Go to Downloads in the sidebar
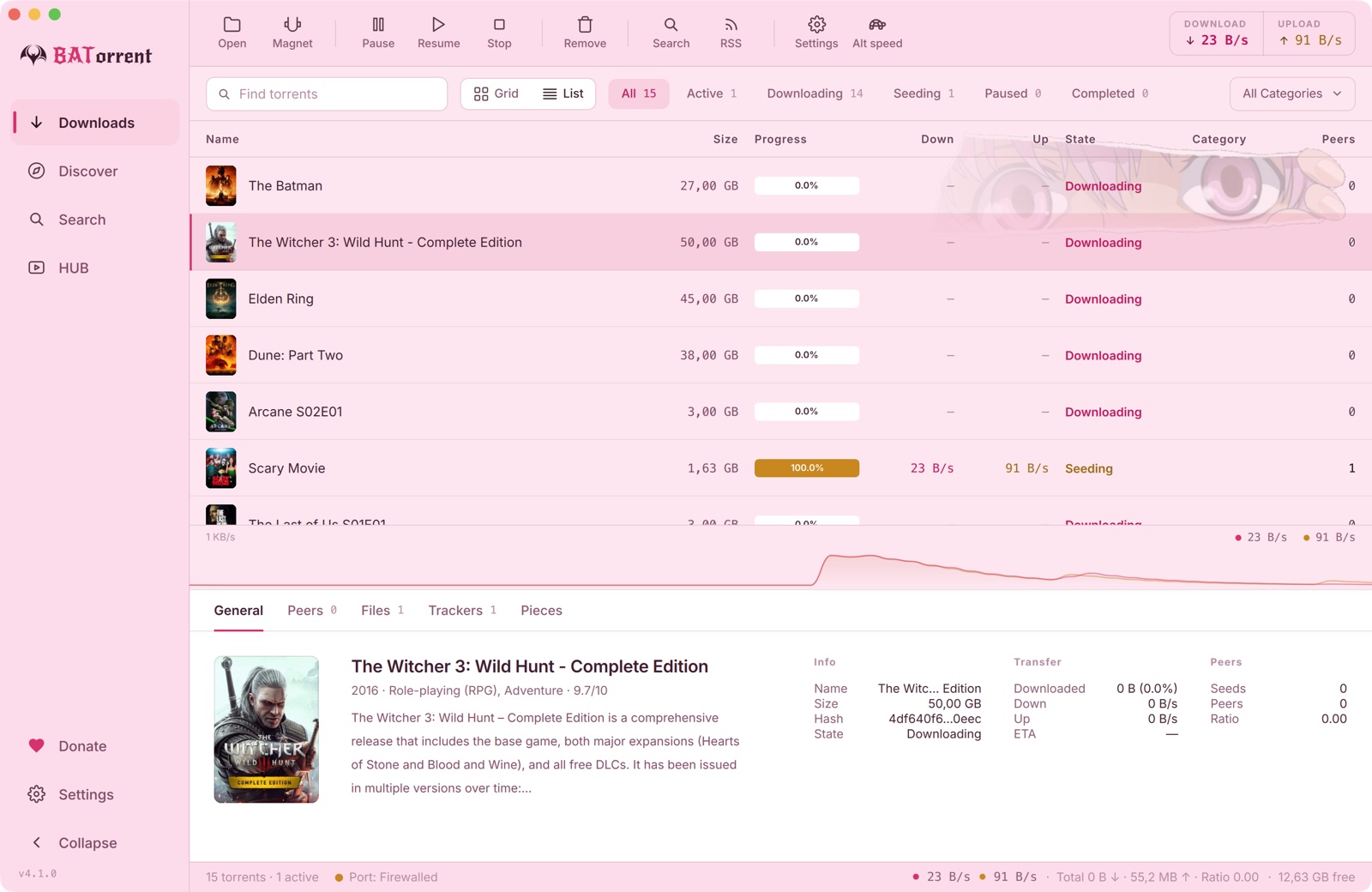1372x892 pixels. pyautogui.click(x=95, y=123)
